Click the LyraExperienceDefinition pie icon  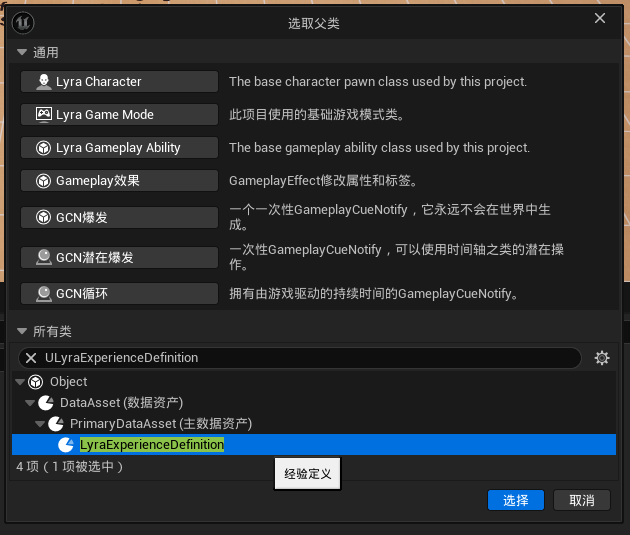click(66, 445)
